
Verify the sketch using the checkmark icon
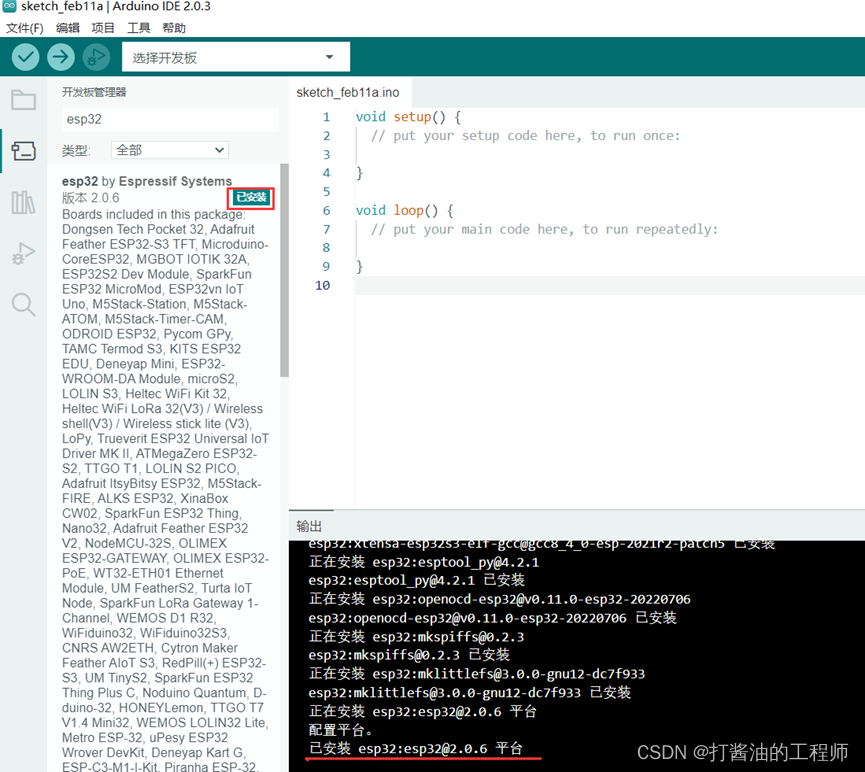(x=25, y=57)
